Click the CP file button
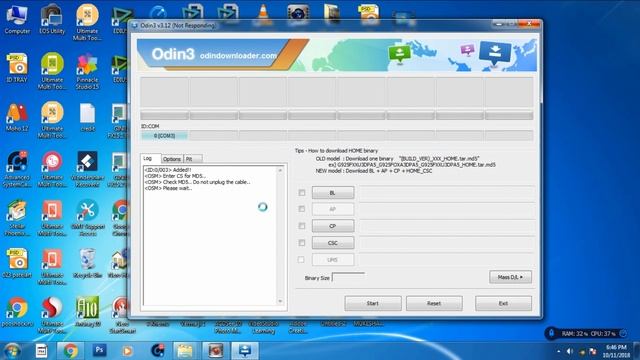This screenshot has height=360, width=640. coord(333,226)
